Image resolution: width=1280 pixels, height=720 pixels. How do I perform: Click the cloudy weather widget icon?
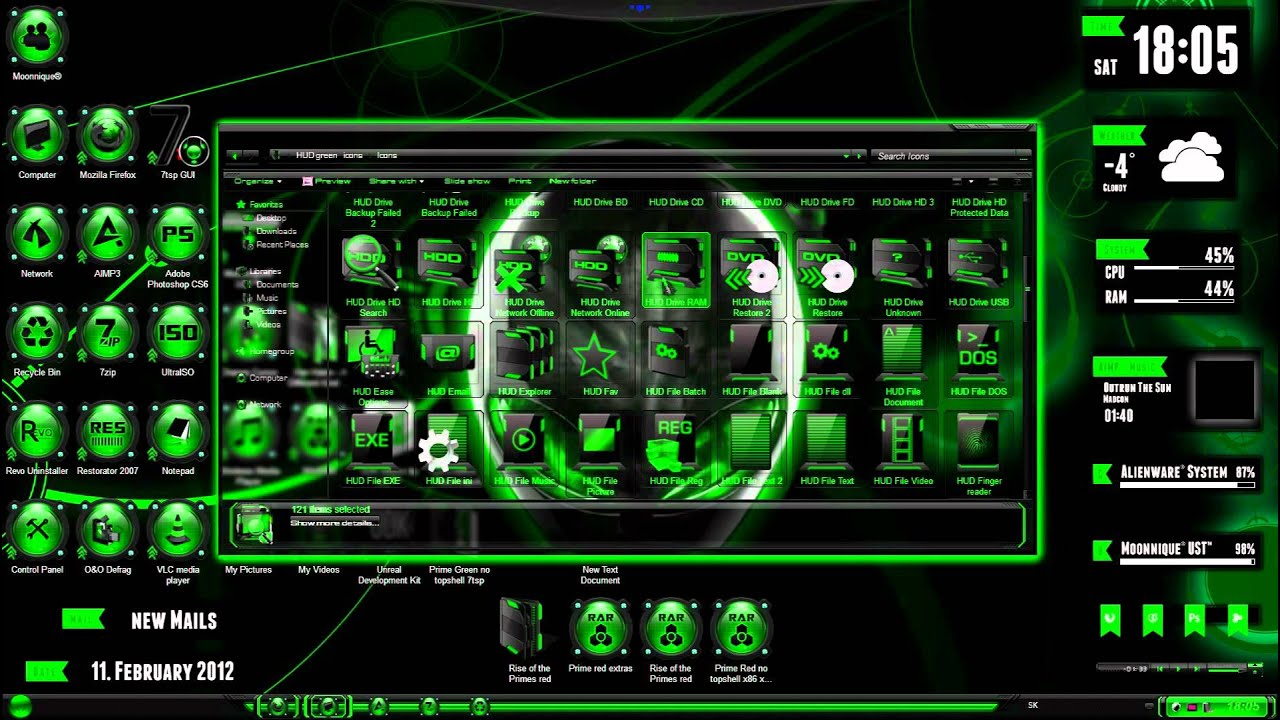(x=1191, y=158)
